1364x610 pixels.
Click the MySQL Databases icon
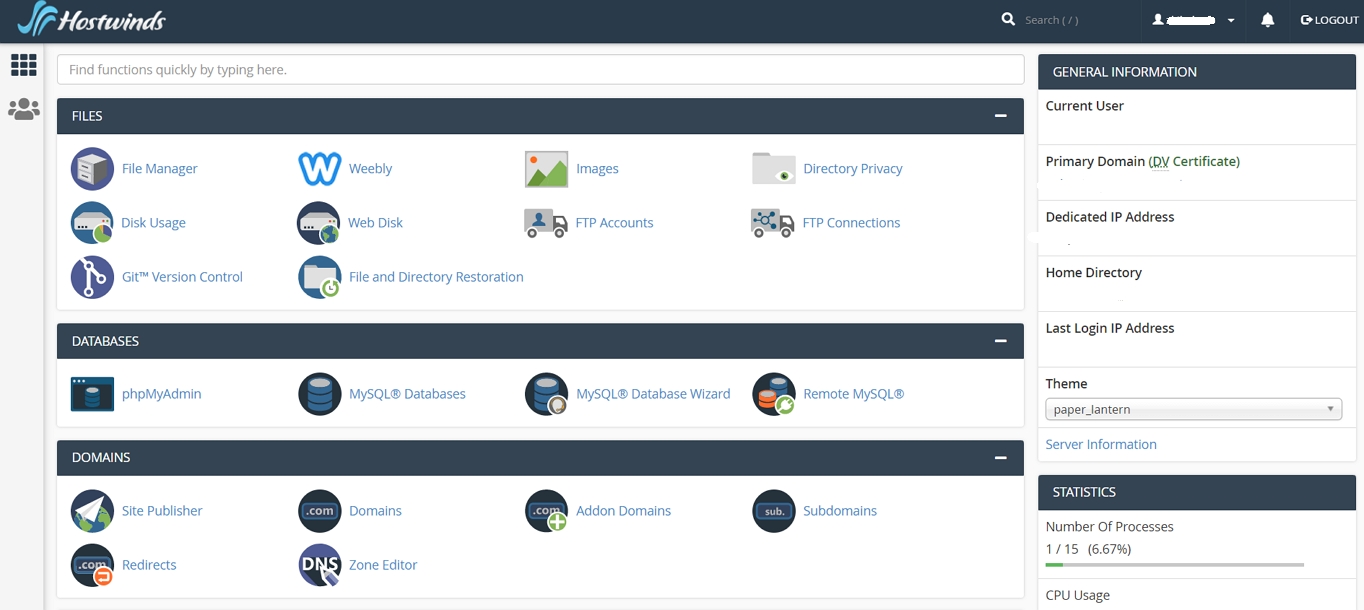coord(320,394)
